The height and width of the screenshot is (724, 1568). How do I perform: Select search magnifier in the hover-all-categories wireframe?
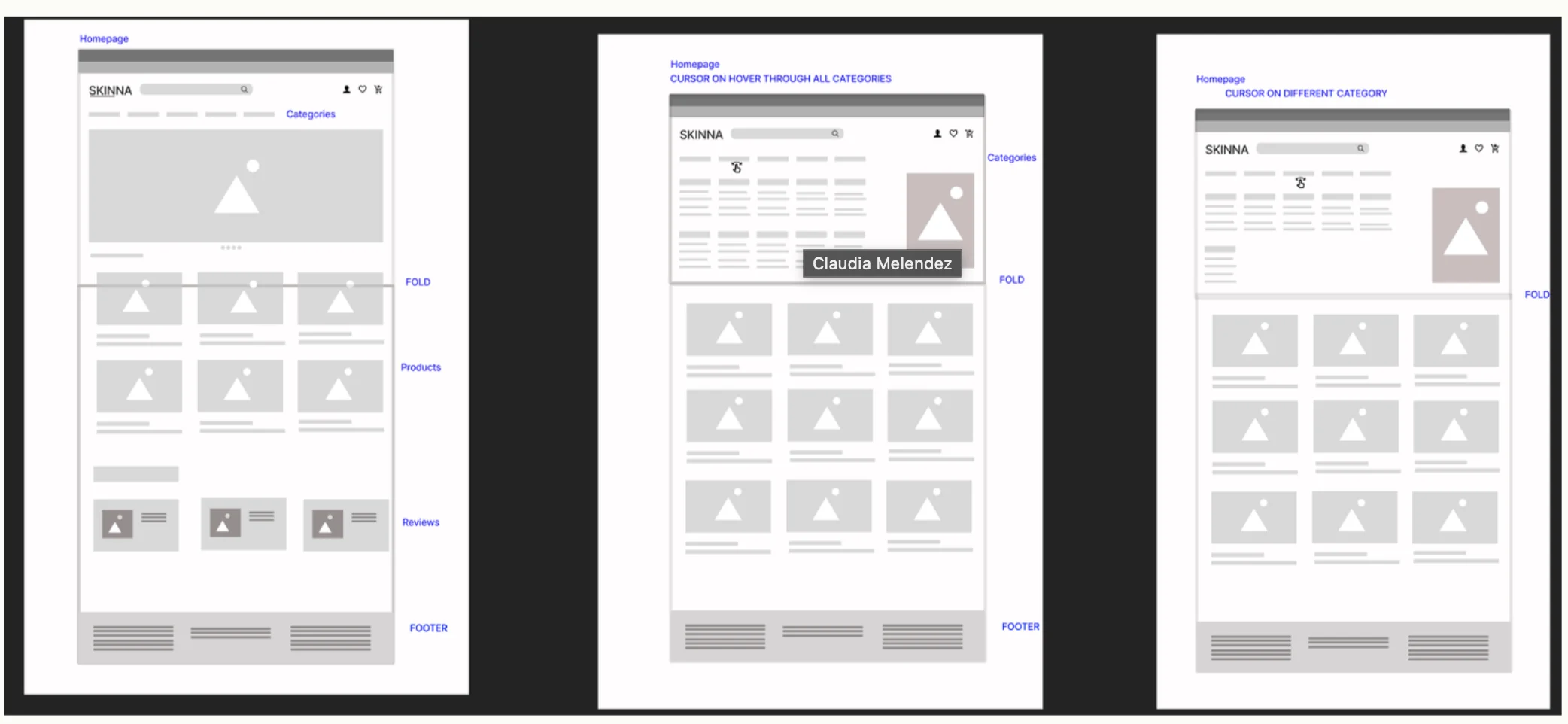tap(834, 134)
